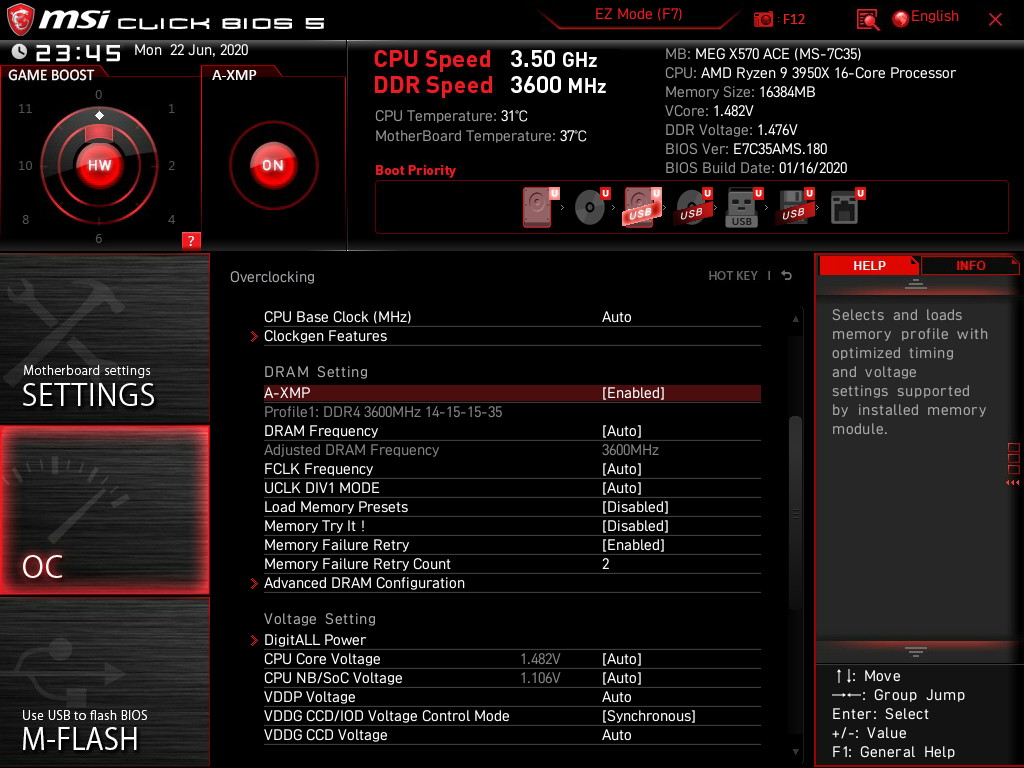Click the A-XMP panel header label
1024x768 pixels.
click(x=234, y=75)
